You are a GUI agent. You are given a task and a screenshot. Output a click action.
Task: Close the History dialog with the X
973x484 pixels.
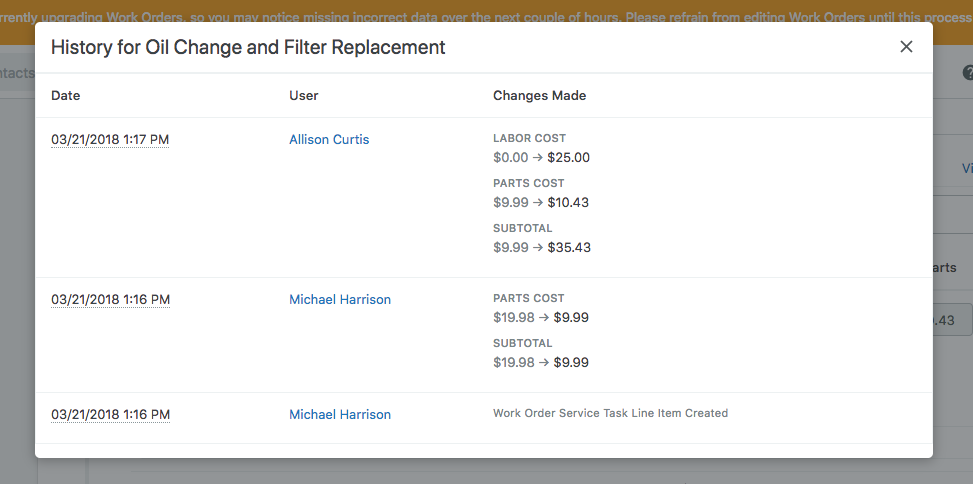click(906, 47)
